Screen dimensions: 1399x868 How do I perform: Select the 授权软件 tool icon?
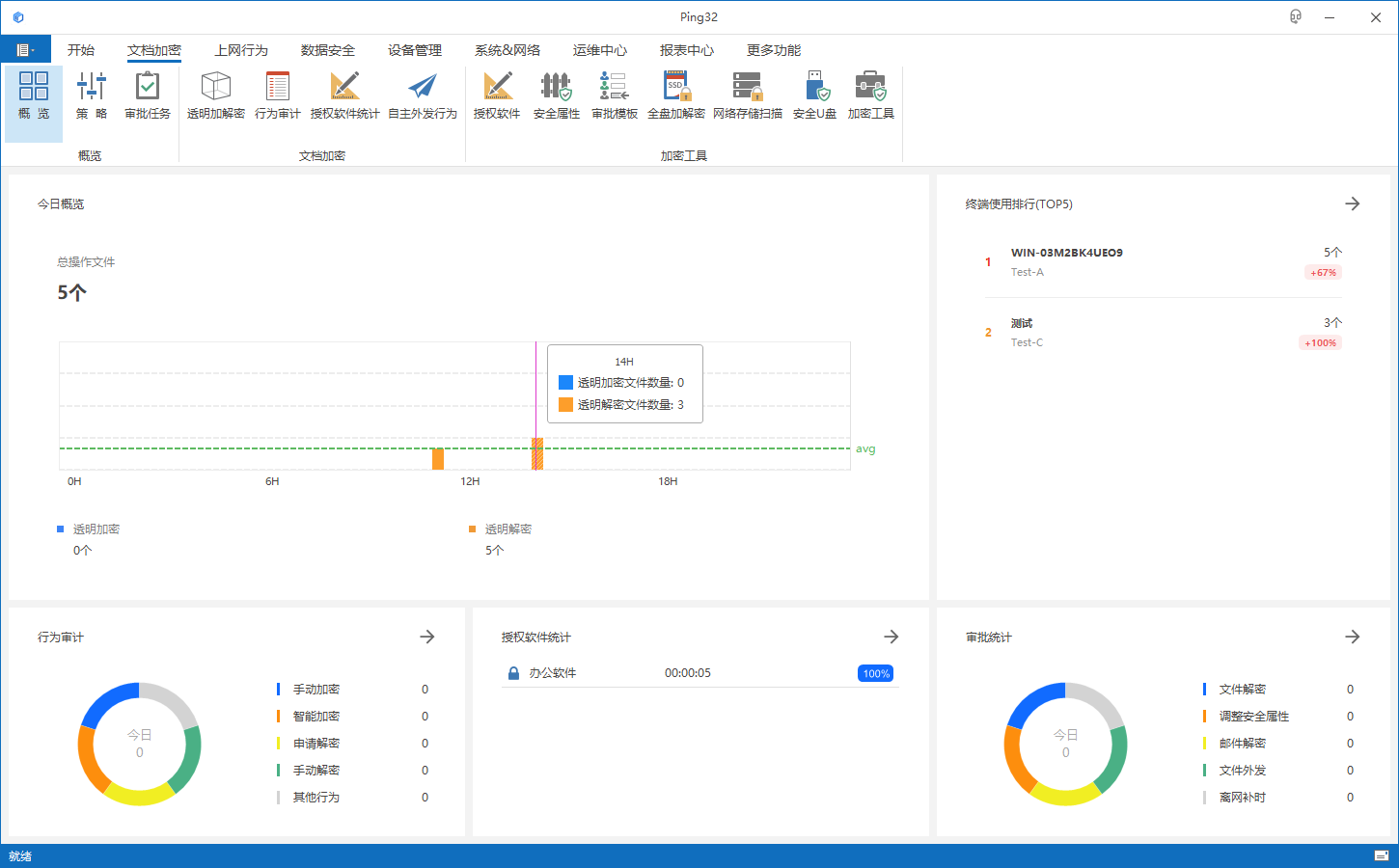[x=497, y=95]
